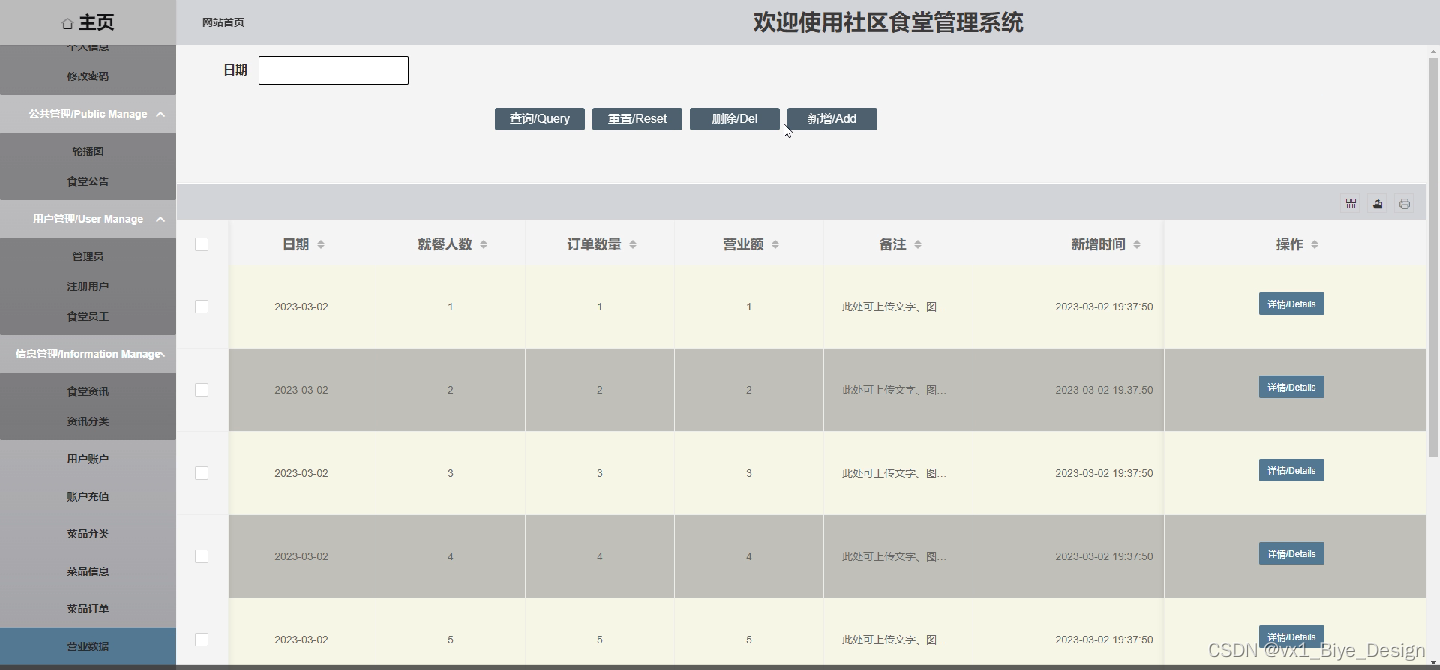Collapse the 公共管理/Public Manage section chevron
Screen dimensions: 1440x670
click(160, 114)
